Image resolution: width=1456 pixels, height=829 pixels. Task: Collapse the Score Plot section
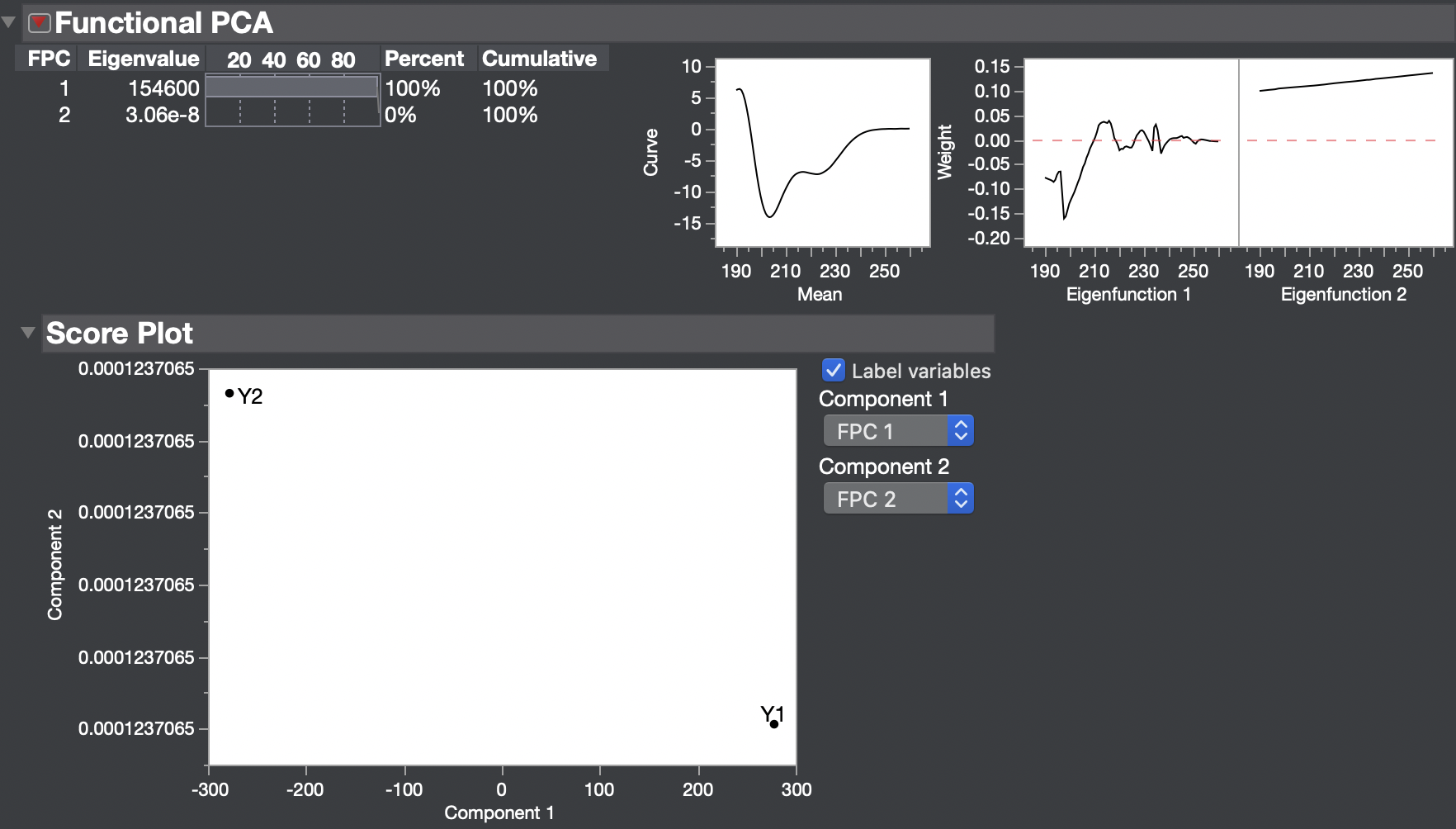29,334
